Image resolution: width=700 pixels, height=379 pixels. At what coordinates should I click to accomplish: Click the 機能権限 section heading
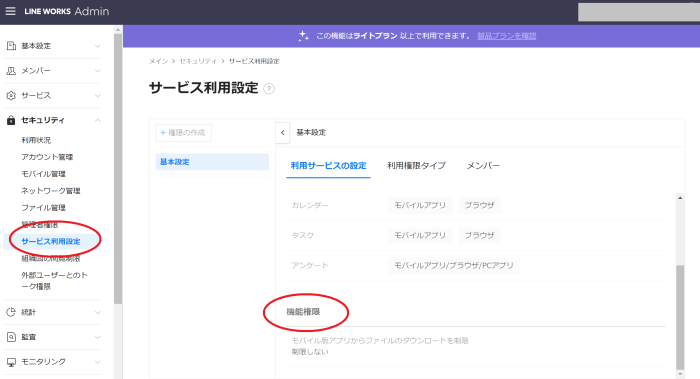[303, 312]
